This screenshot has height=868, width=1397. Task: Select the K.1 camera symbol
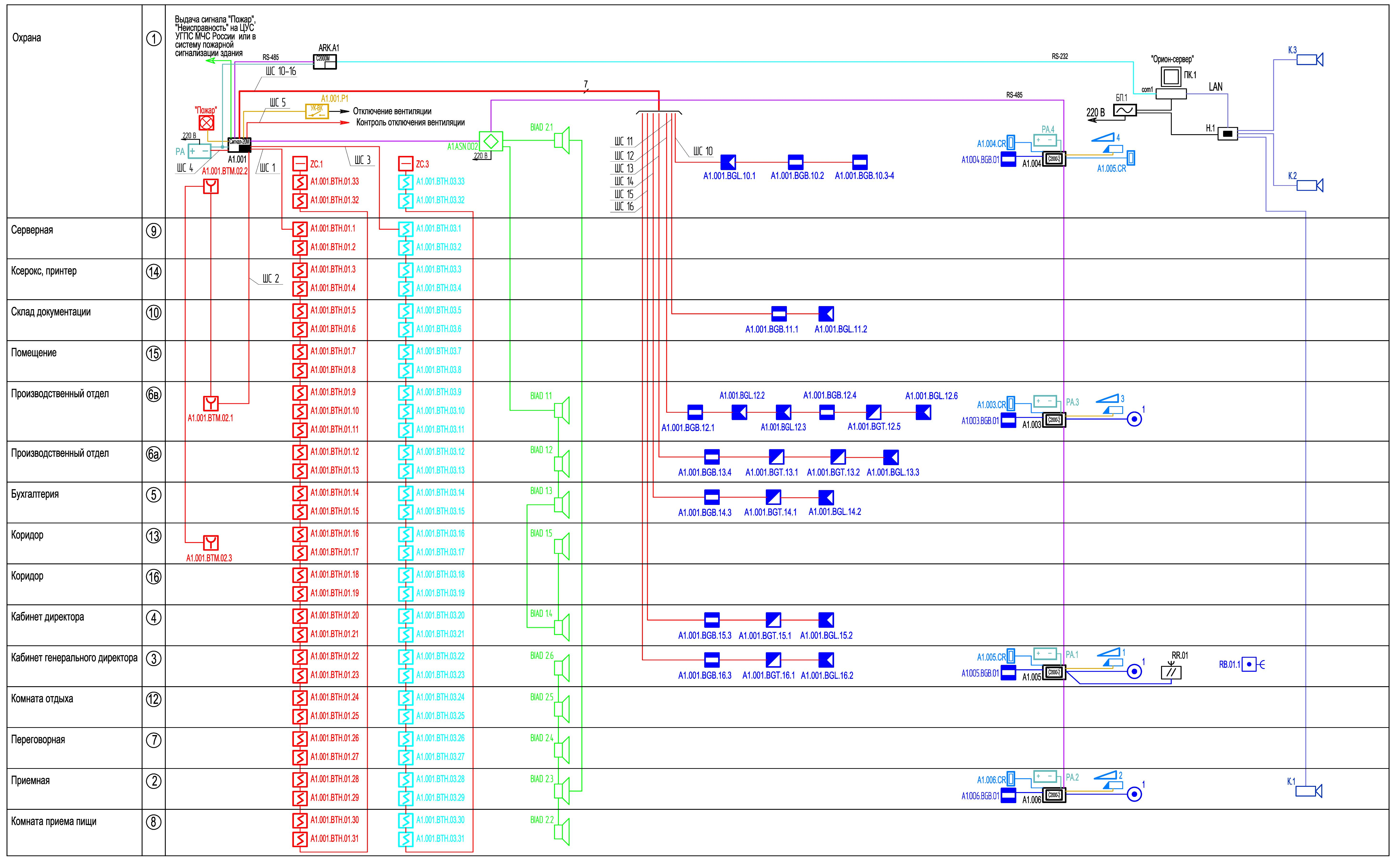coord(1309,791)
